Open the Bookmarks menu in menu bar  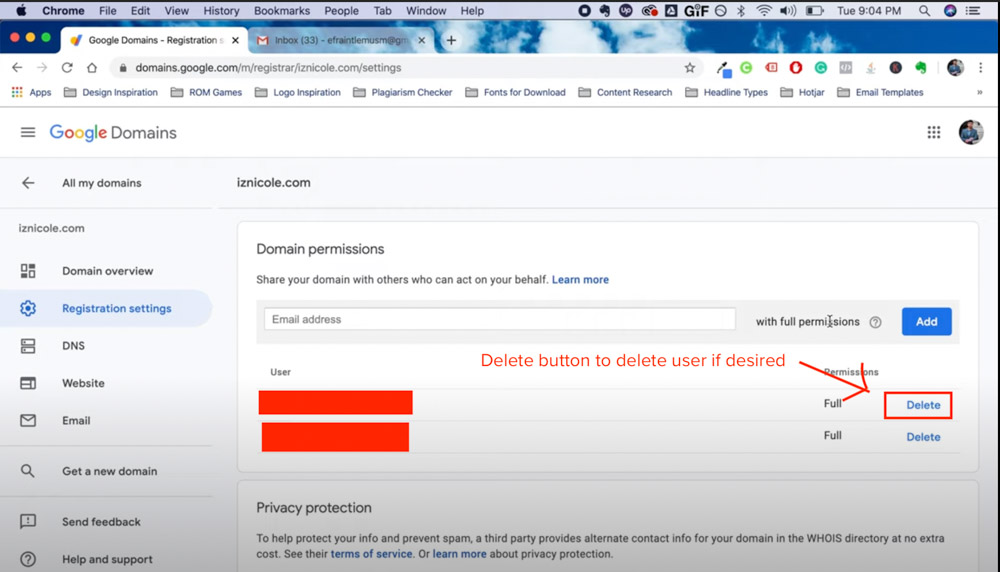click(x=281, y=11)
